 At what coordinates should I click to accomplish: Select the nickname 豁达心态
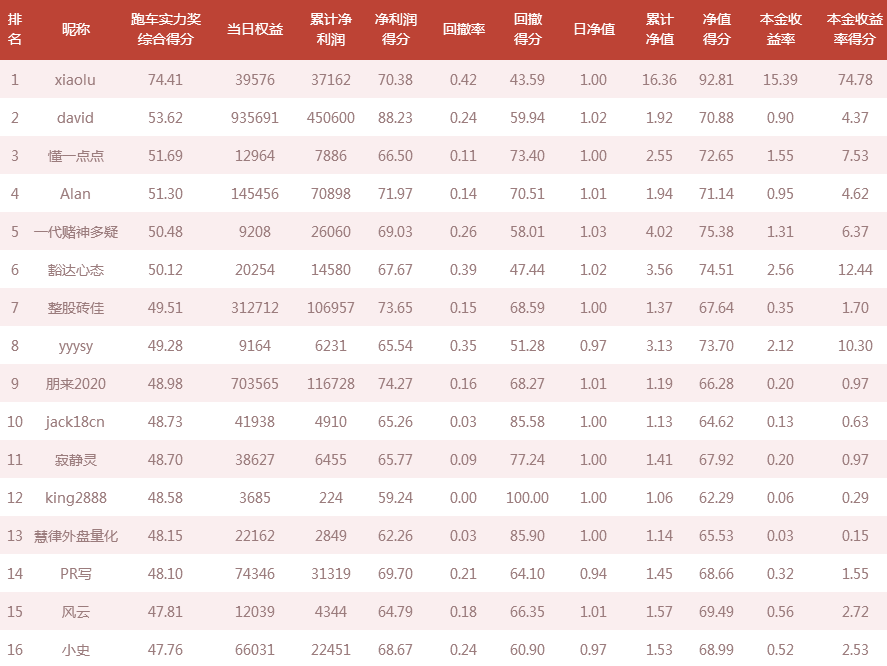click(x=75, y=270)
